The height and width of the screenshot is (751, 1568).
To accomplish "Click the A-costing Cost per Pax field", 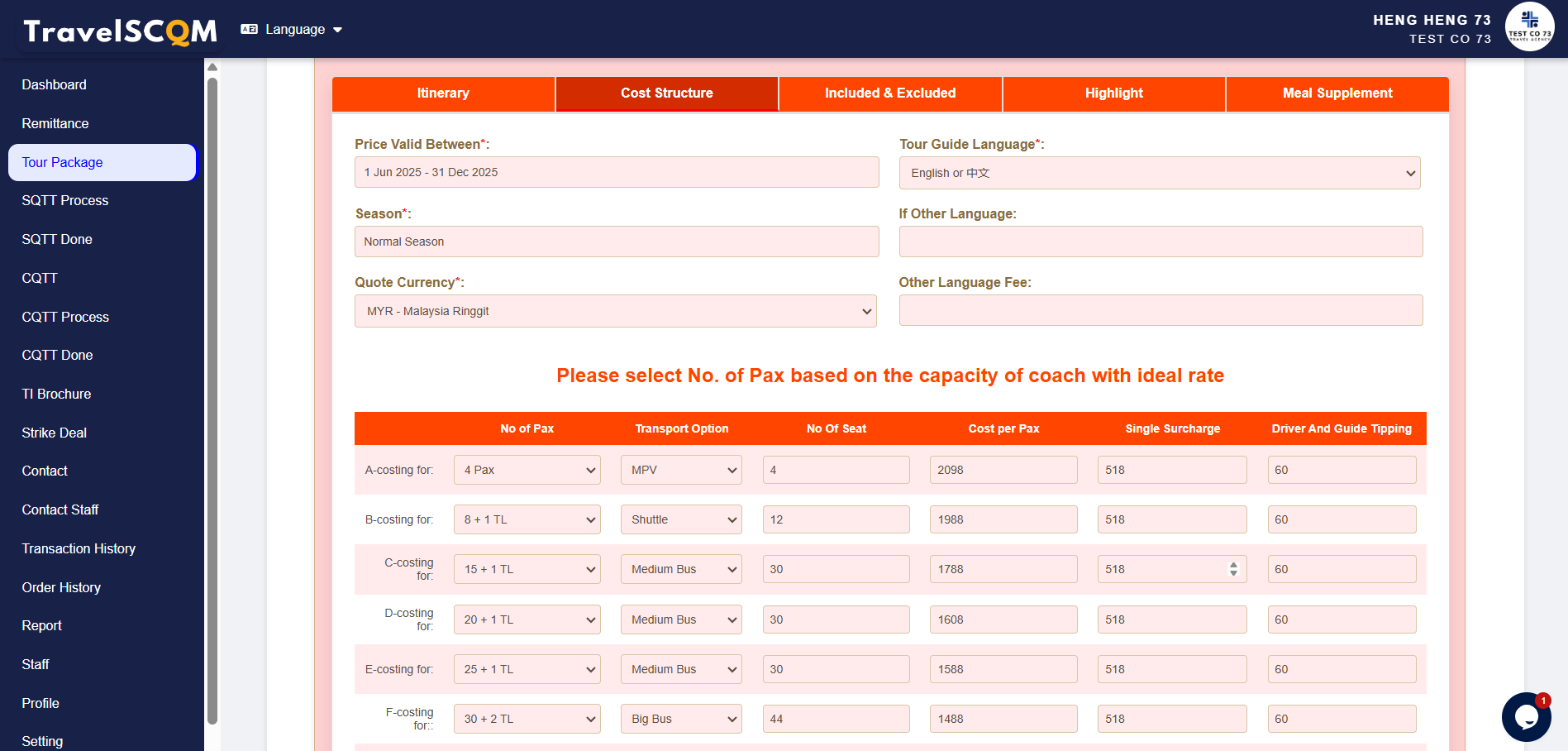I will point(1003,470).
